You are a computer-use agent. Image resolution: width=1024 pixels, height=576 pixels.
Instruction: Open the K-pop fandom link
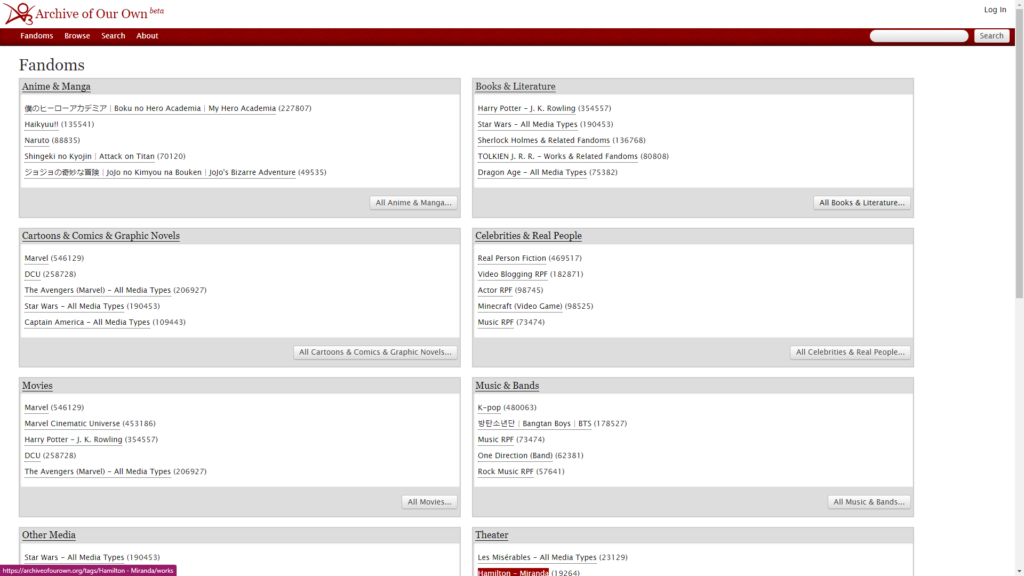(x=489, y=408)
